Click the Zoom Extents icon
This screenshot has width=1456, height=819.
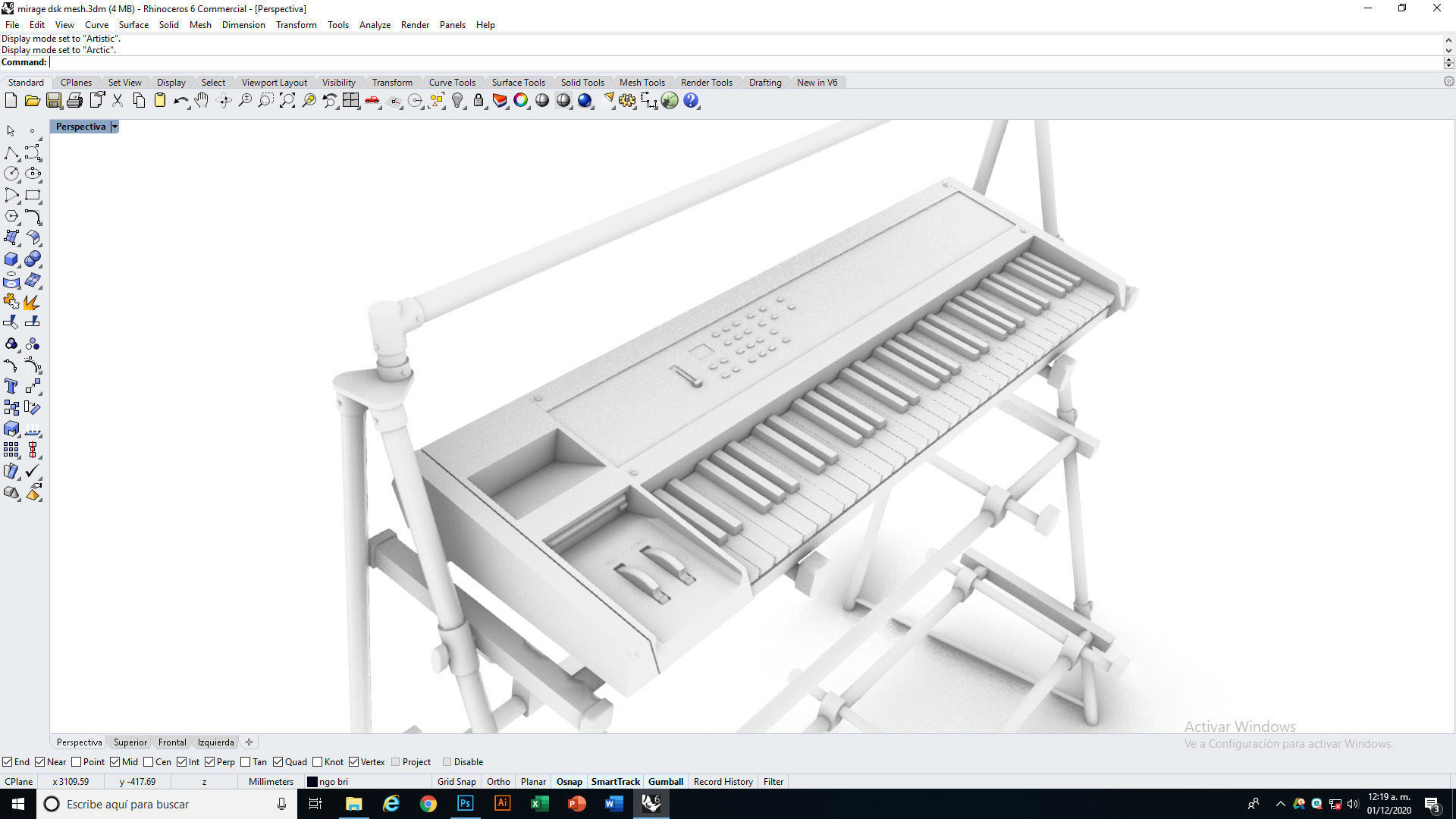[x=287, y=100]
